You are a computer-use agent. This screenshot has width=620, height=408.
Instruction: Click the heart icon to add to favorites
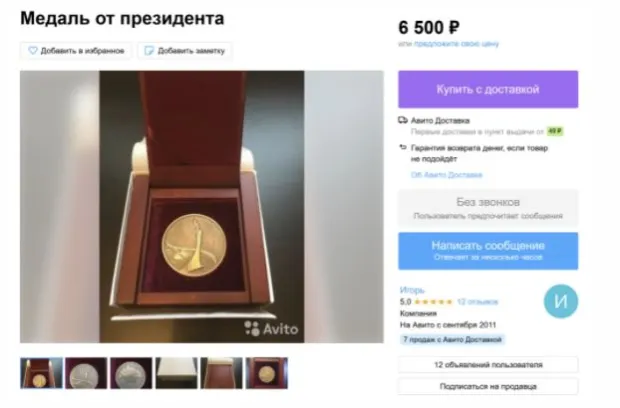coord(33,51)
